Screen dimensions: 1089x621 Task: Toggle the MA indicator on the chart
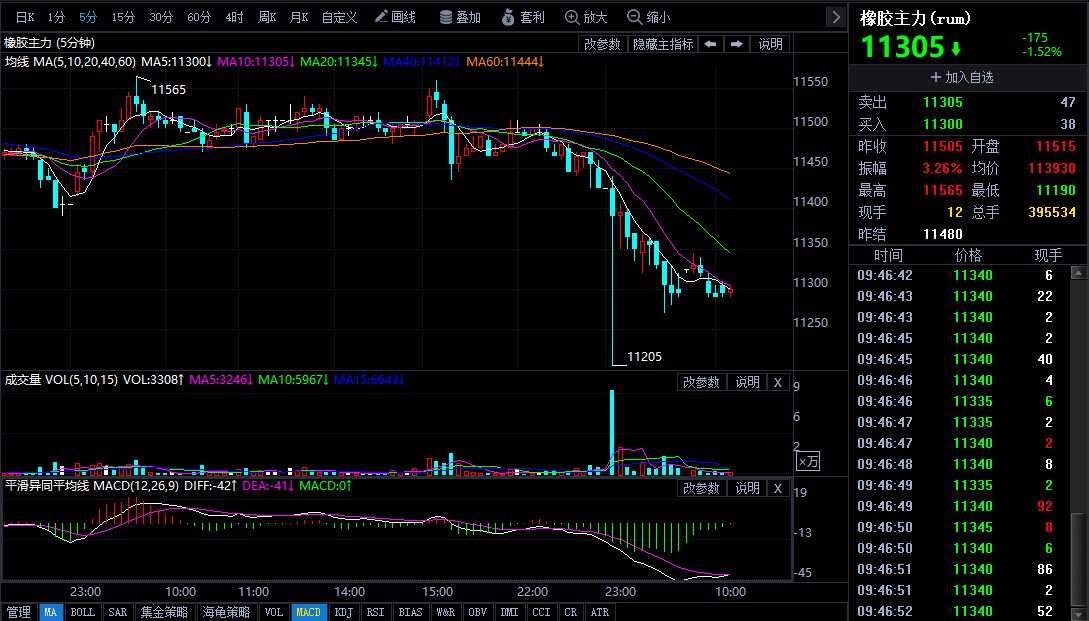pos(50,612)
